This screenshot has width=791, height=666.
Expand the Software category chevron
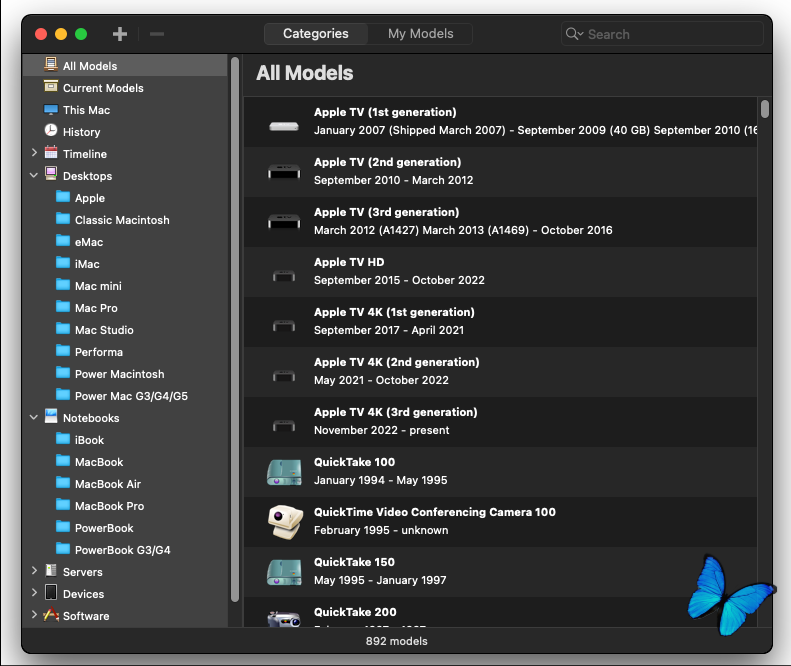34,615
